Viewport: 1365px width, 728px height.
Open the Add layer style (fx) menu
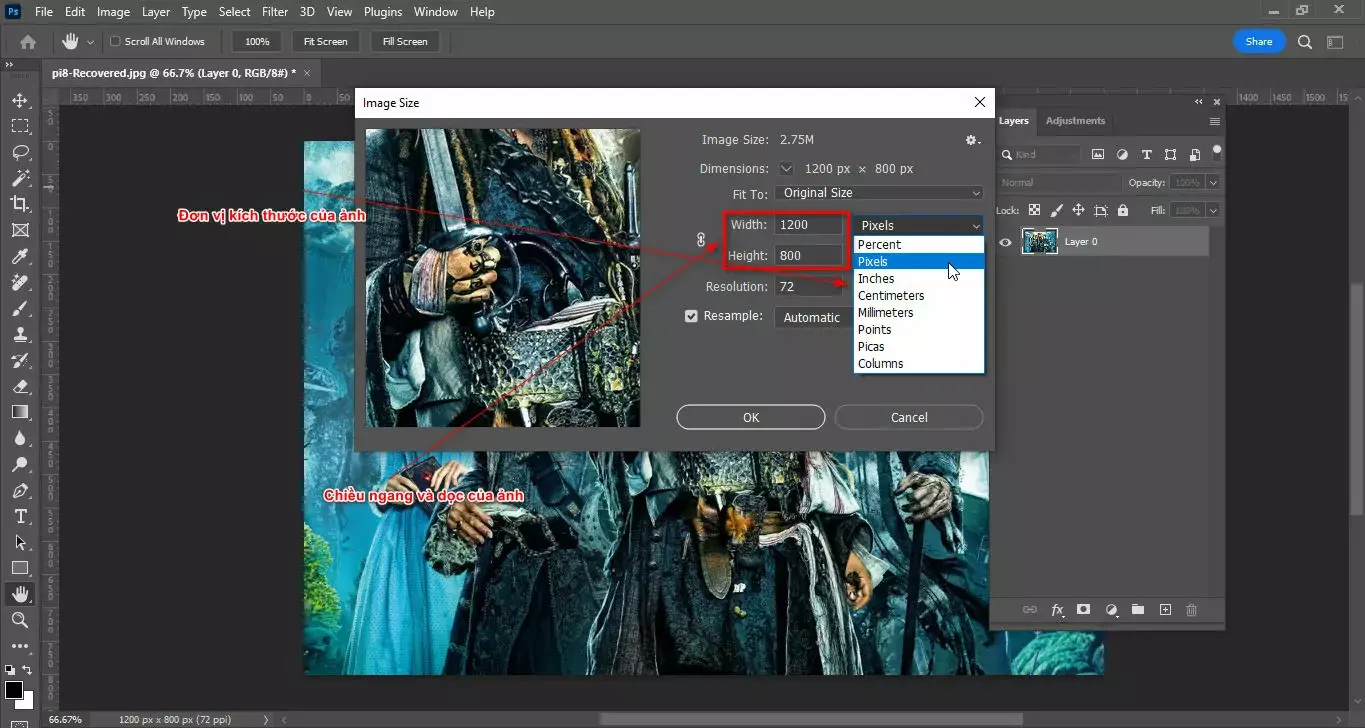tap(1057, 609)
